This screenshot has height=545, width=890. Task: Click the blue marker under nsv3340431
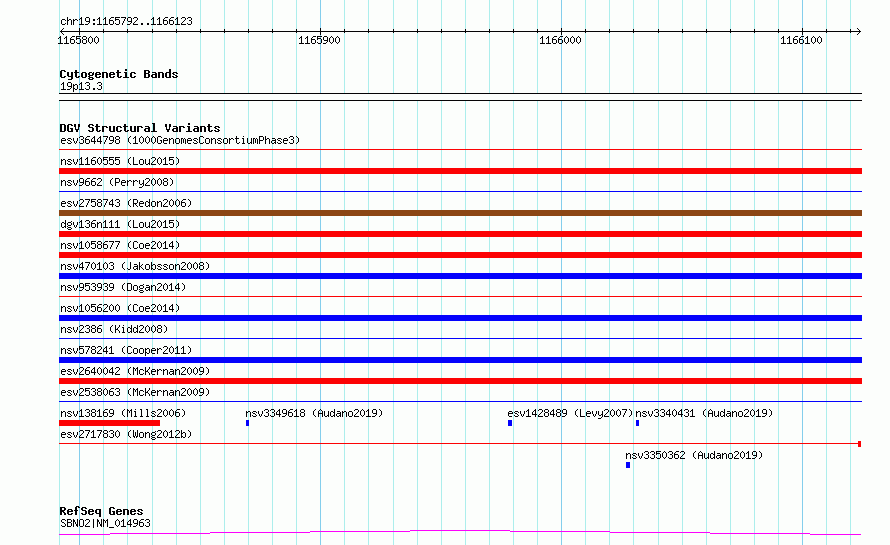click(637, 423)
